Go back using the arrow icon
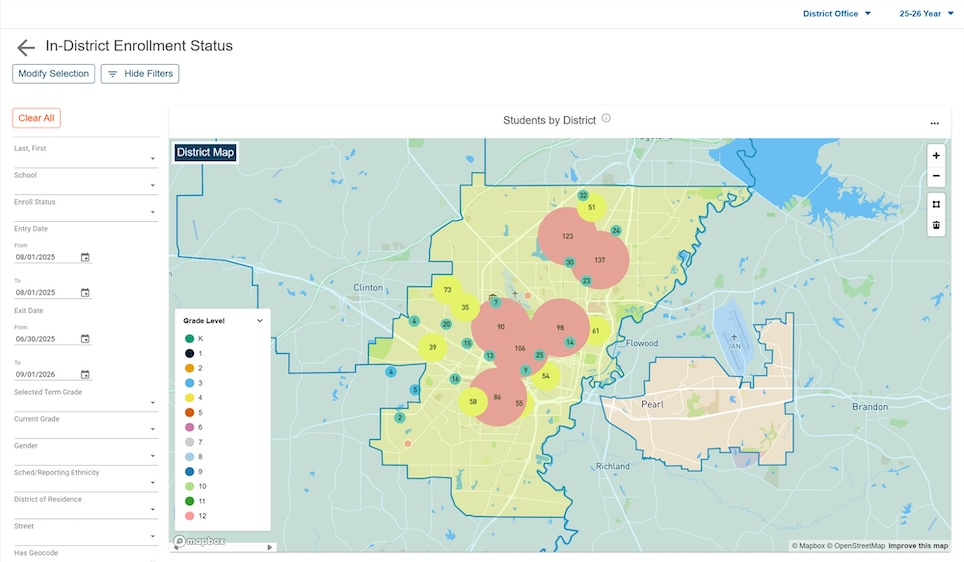 tap(26, 47)
